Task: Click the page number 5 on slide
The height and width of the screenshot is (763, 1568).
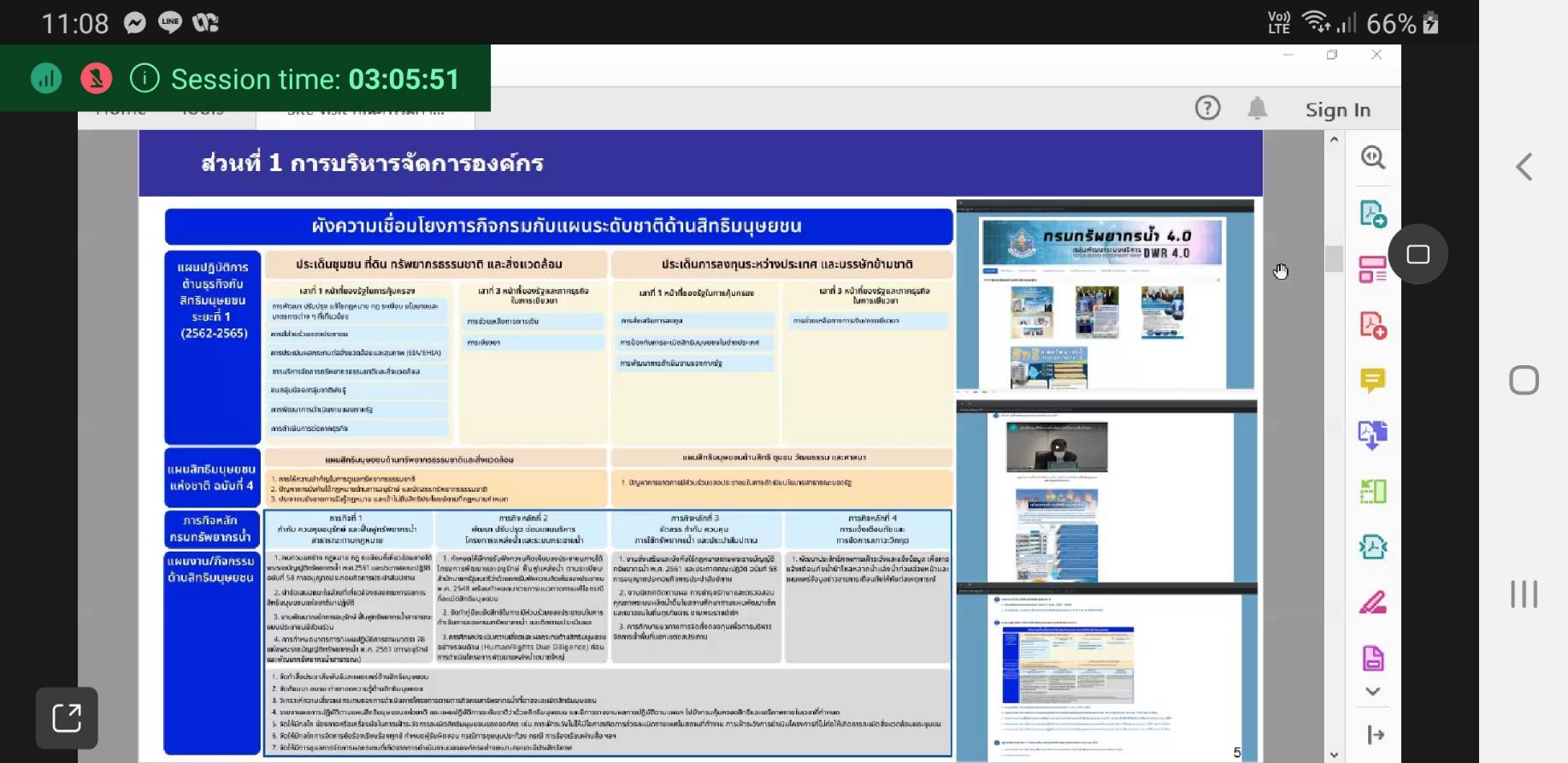Action: tap(1237, 753)
